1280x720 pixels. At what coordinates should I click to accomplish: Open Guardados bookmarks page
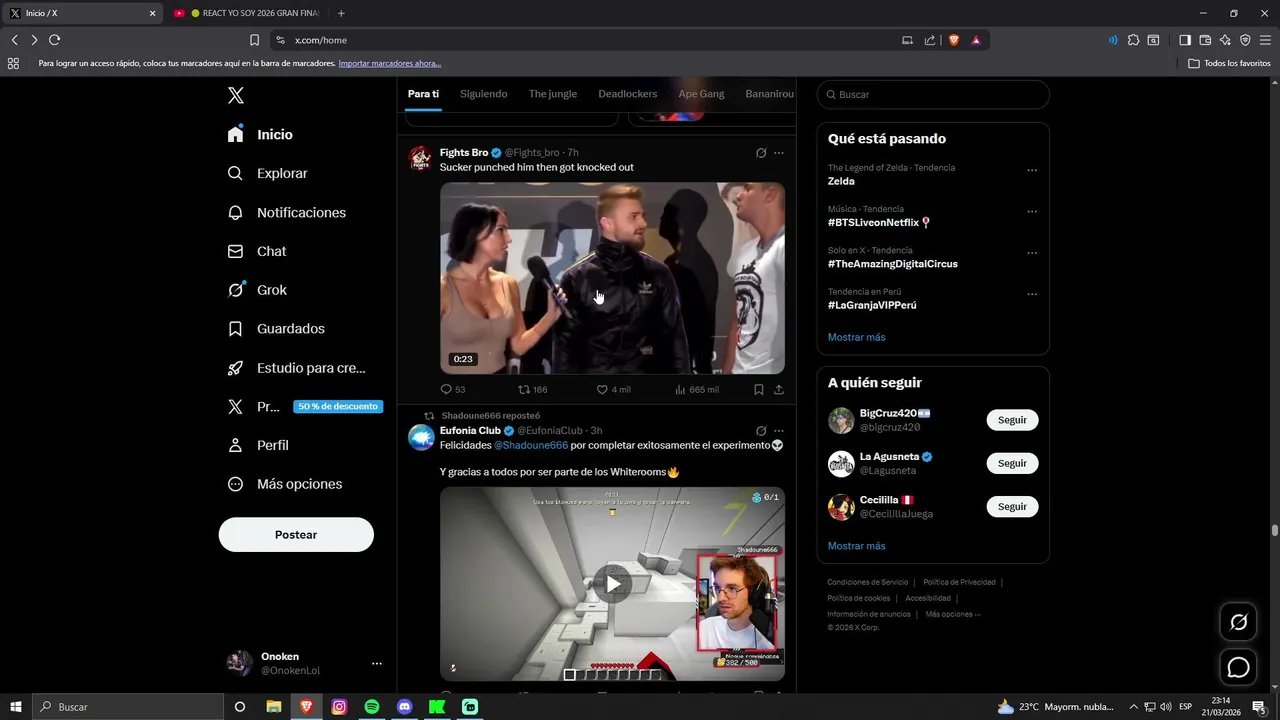(x=275, y=328)
